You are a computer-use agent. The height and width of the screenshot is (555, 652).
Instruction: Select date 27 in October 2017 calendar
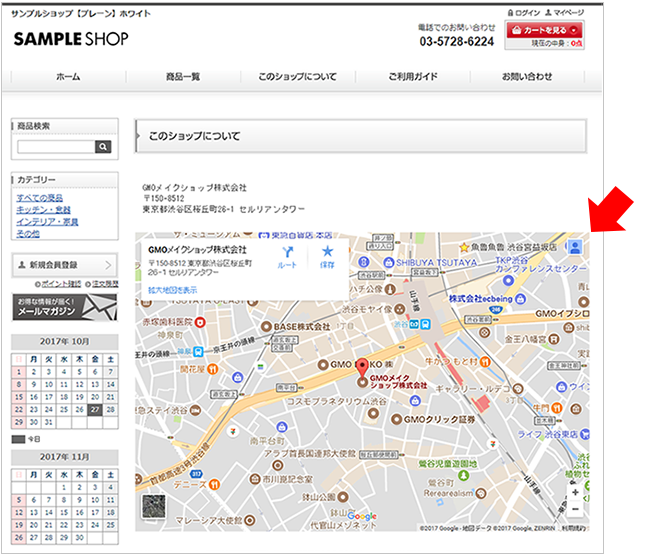(x=95, y=409)
